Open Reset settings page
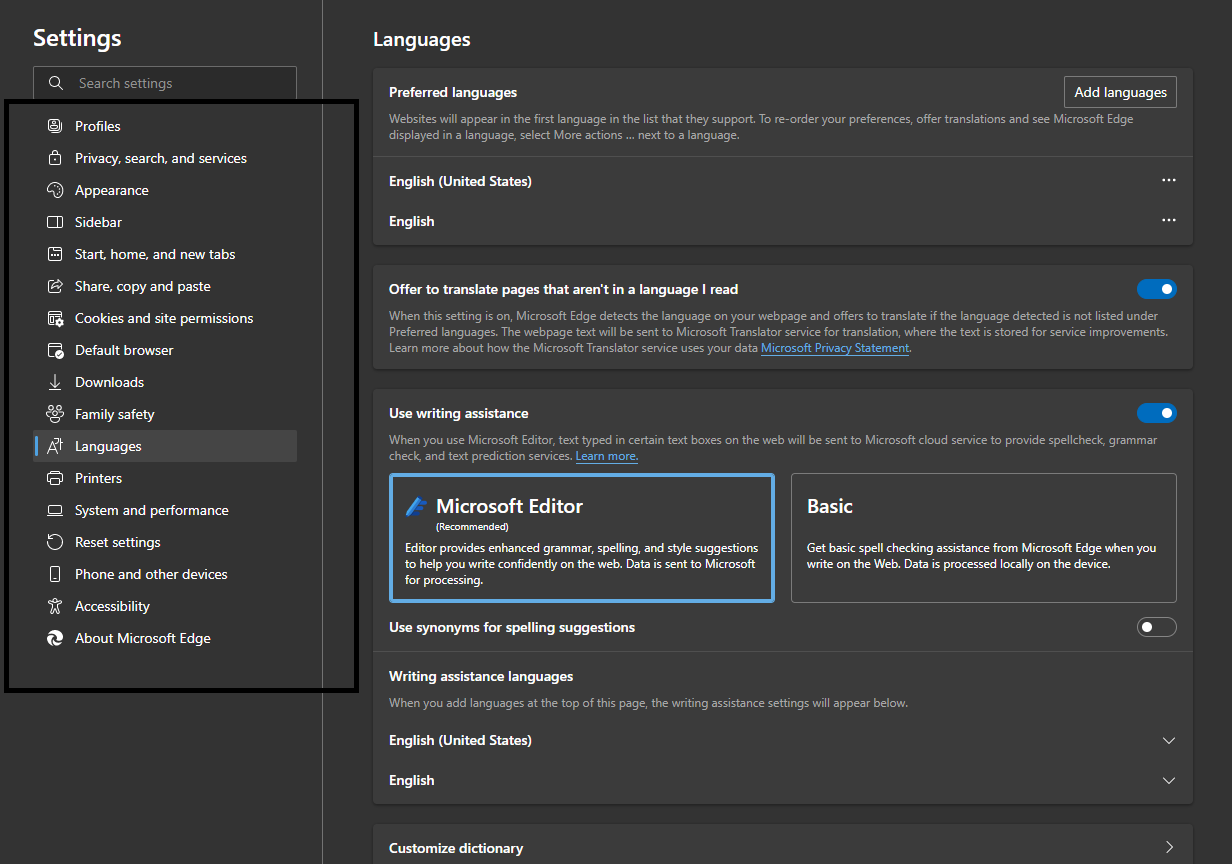The width and height of the screenshot is (1232, 864). pos(165,542)
